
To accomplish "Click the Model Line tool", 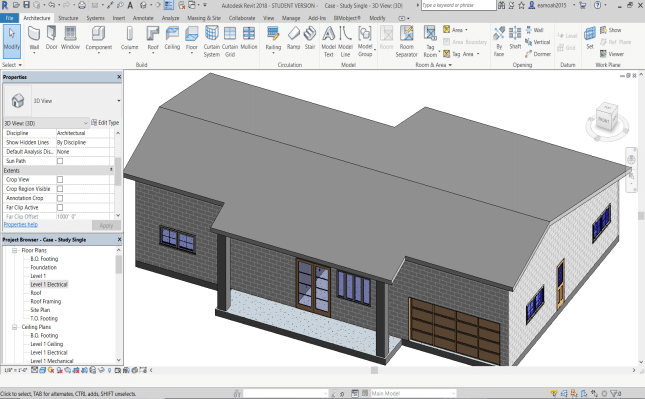I will 346,41.
